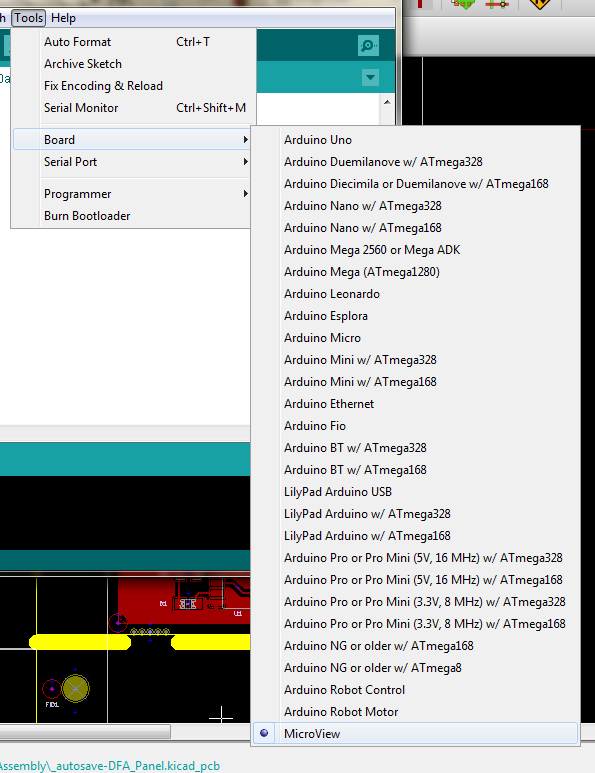Open the Help menu

point(63,18)
